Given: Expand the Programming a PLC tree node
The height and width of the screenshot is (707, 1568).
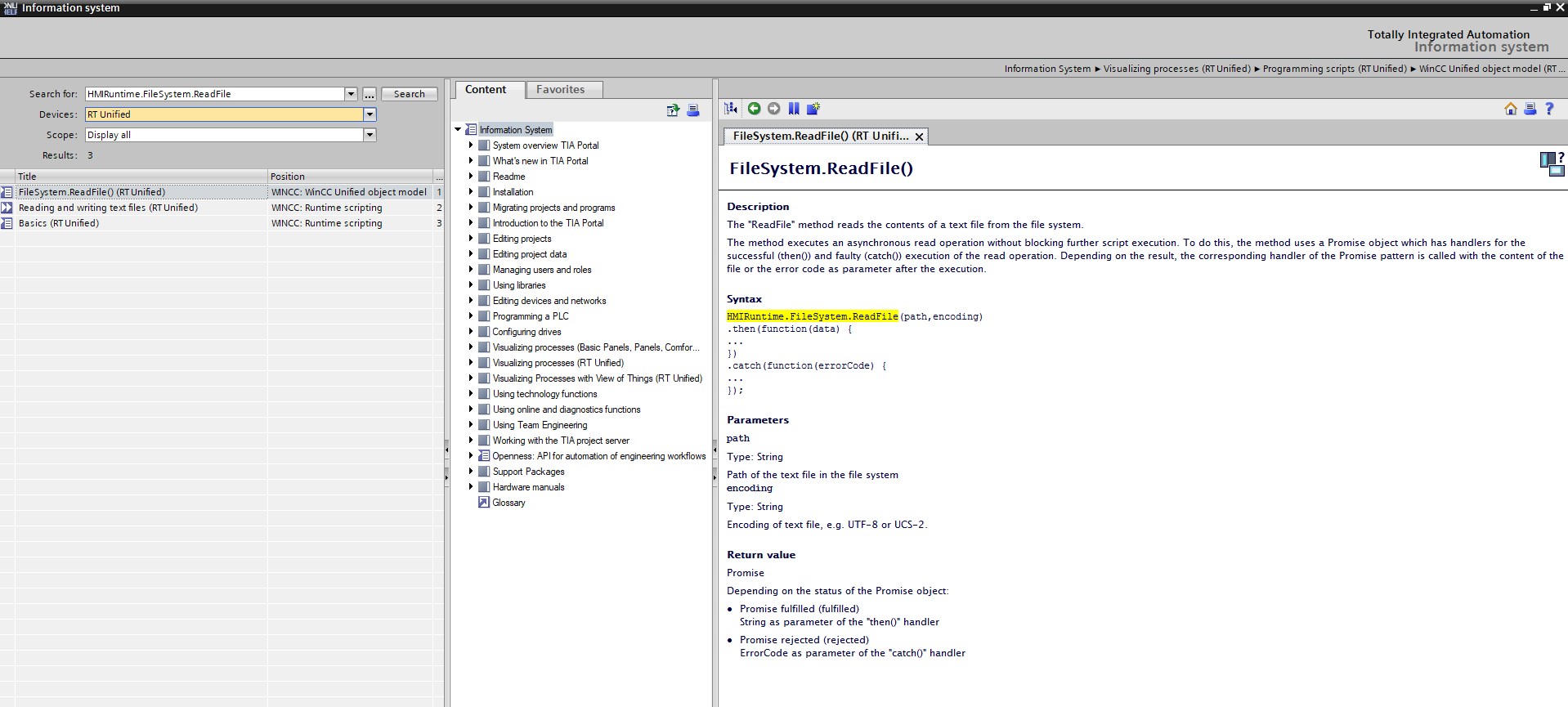Looking at the screenshot, I should [x=471, y=316].
